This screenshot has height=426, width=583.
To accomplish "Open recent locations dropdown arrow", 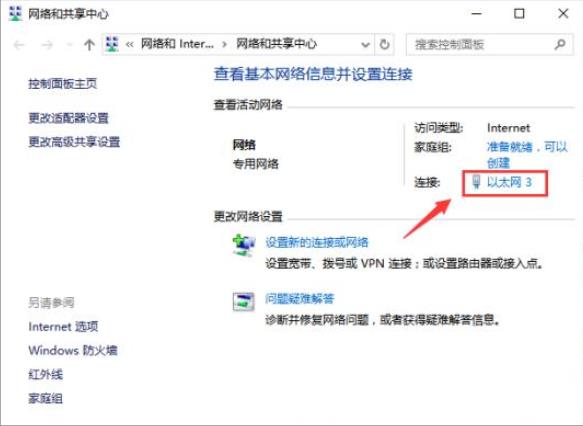I will pos(69,45).
